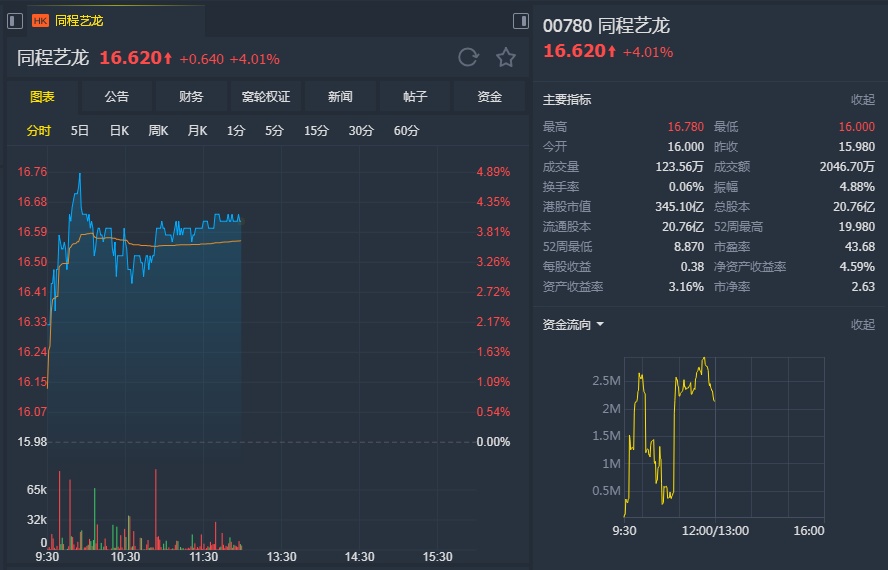Viewport: 888px width, 570px height.
Task: Open the 资金 tab
Action: click(x=489, y=97)
